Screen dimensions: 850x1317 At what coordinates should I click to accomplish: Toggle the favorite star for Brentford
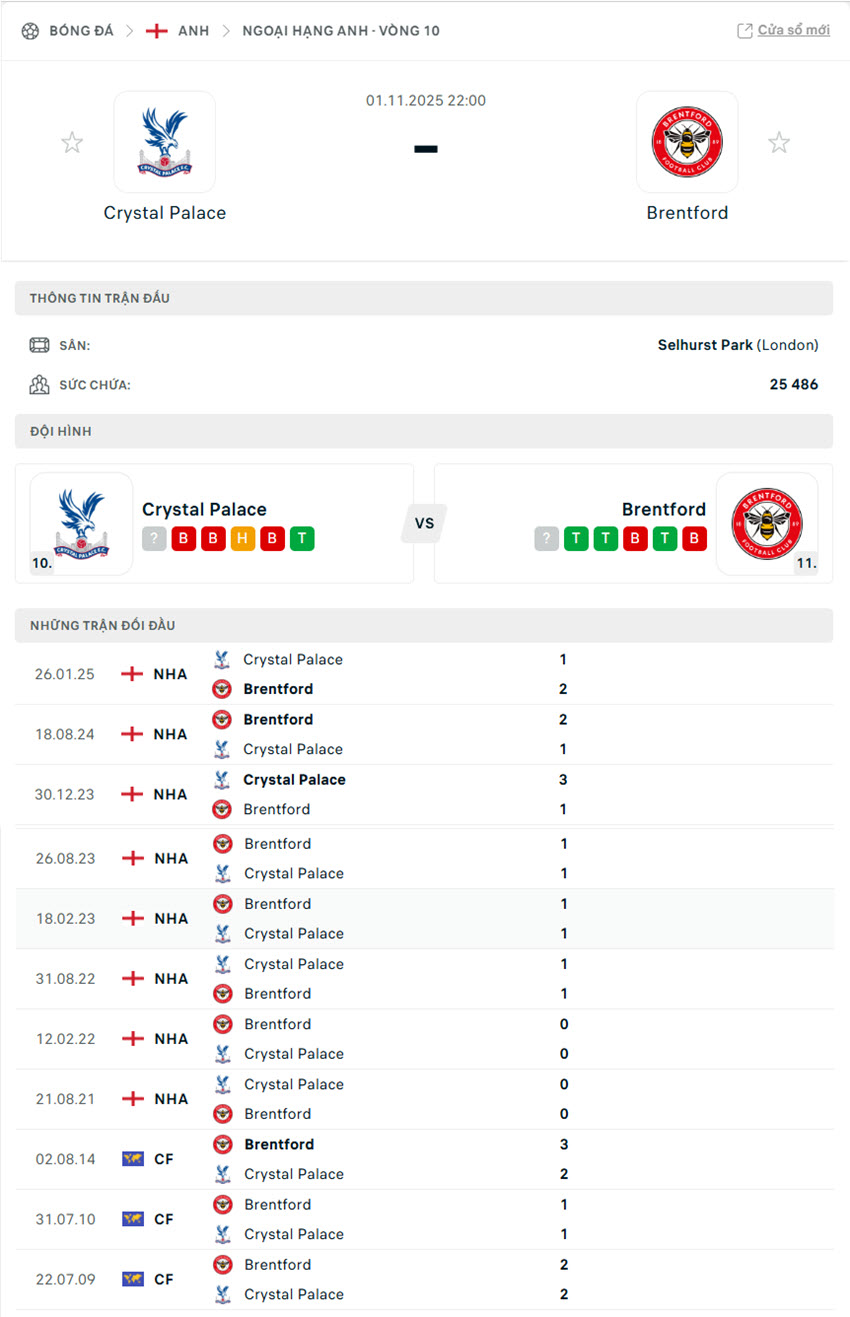tap(779, 142)
